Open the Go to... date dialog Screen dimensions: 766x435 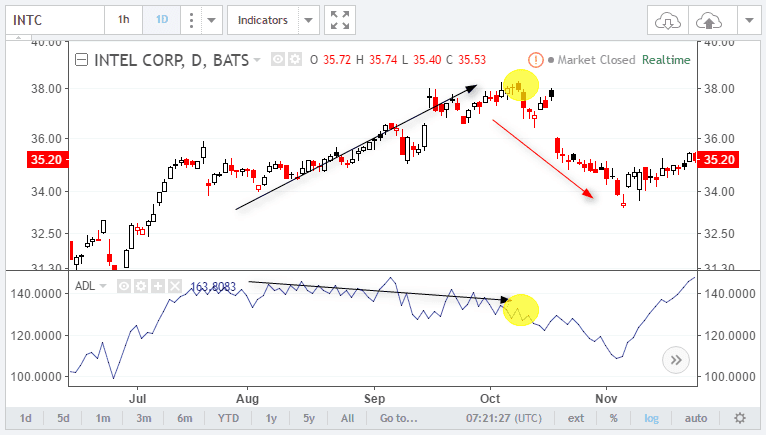click(x=399, y=418)
